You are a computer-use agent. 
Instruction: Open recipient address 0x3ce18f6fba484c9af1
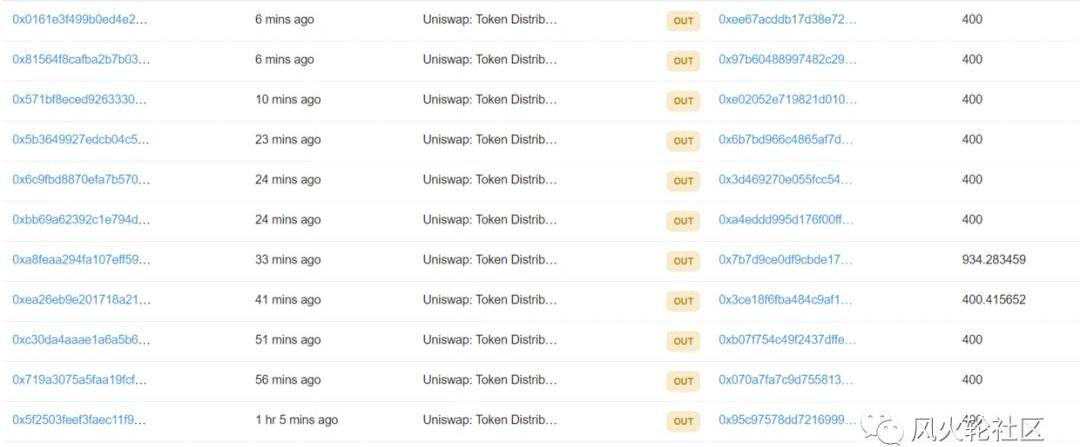pyautogui.click(x=787, y=299)
